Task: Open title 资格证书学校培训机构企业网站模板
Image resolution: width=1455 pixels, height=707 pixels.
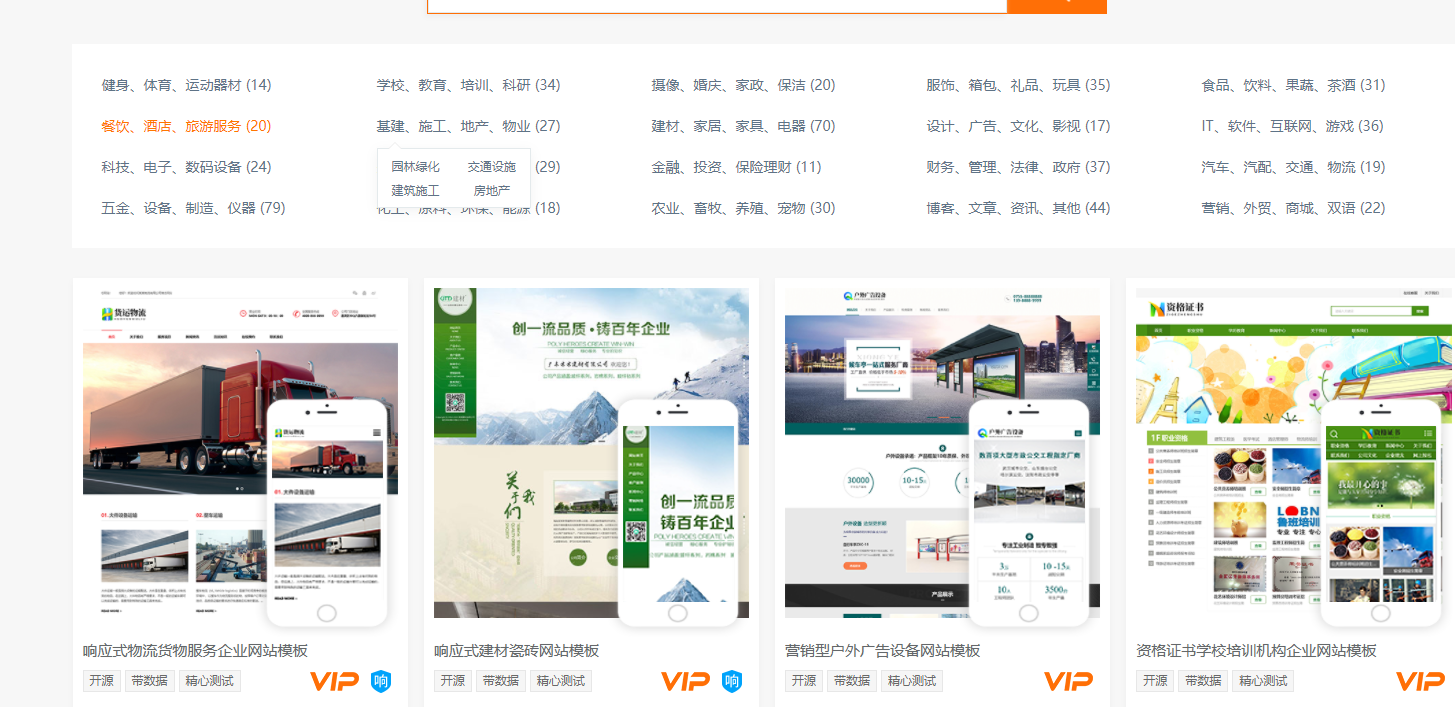Action: click(1256, 650)
